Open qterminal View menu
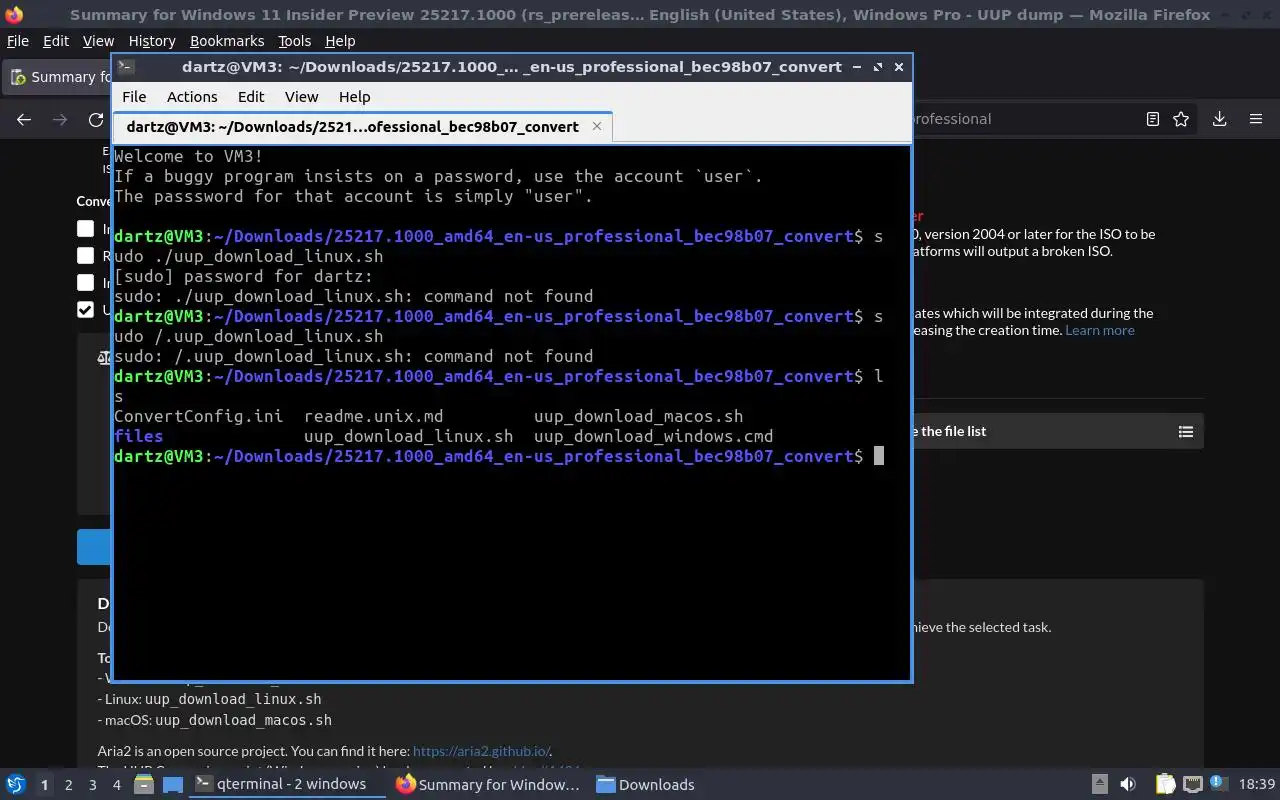 pyautogui.click(x=301, y=97)
